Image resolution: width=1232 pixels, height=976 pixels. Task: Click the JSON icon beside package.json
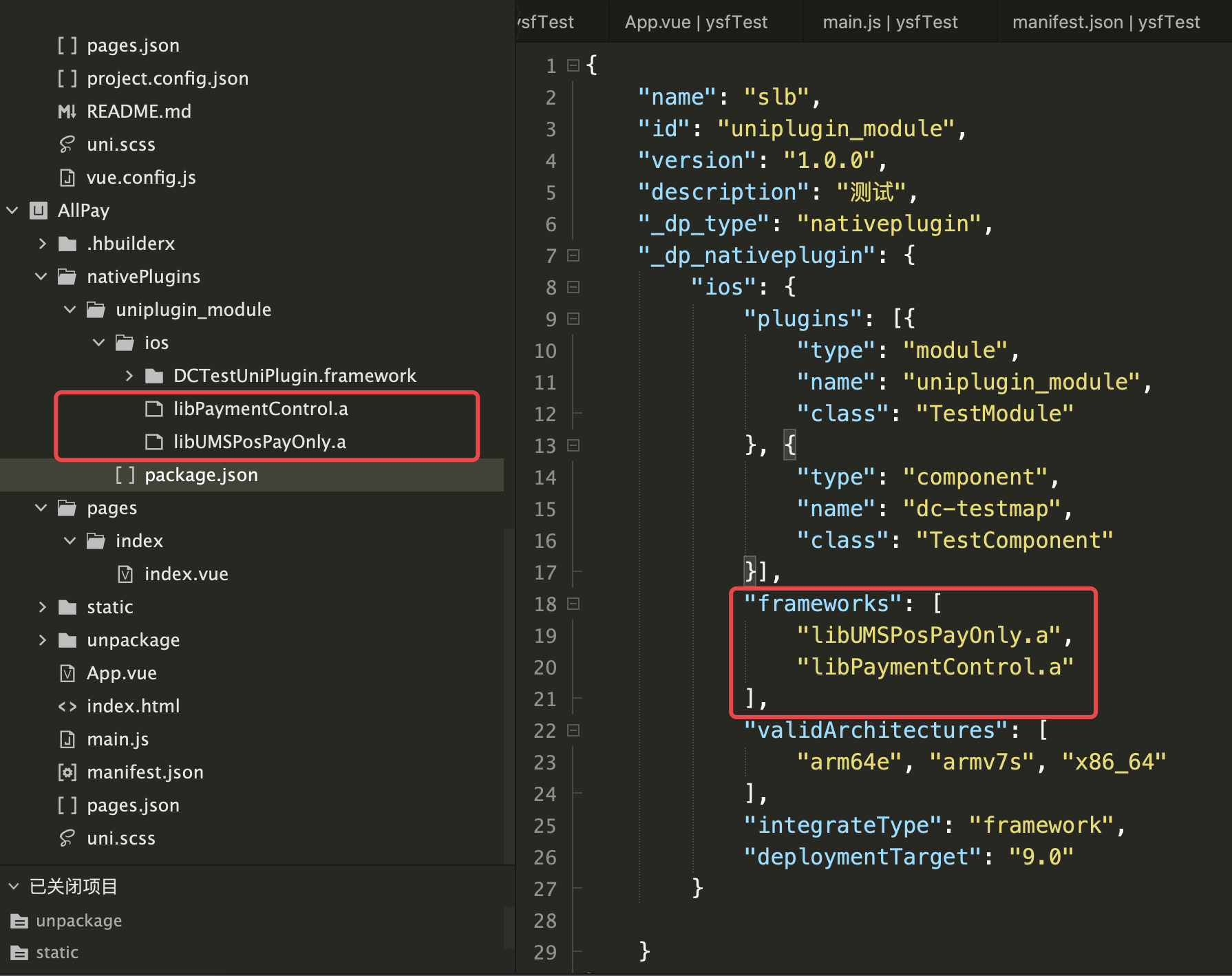point(125,475)
